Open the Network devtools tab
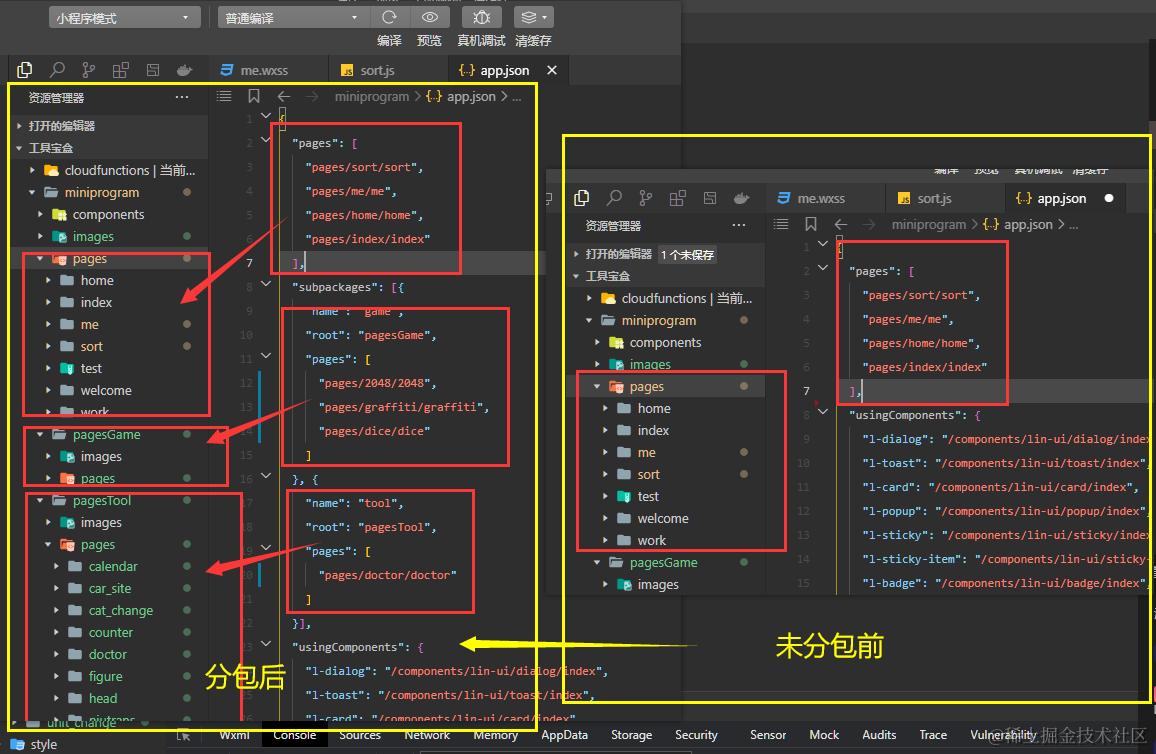This screenshot has height=754, width=1156. [x=427, y=735]
